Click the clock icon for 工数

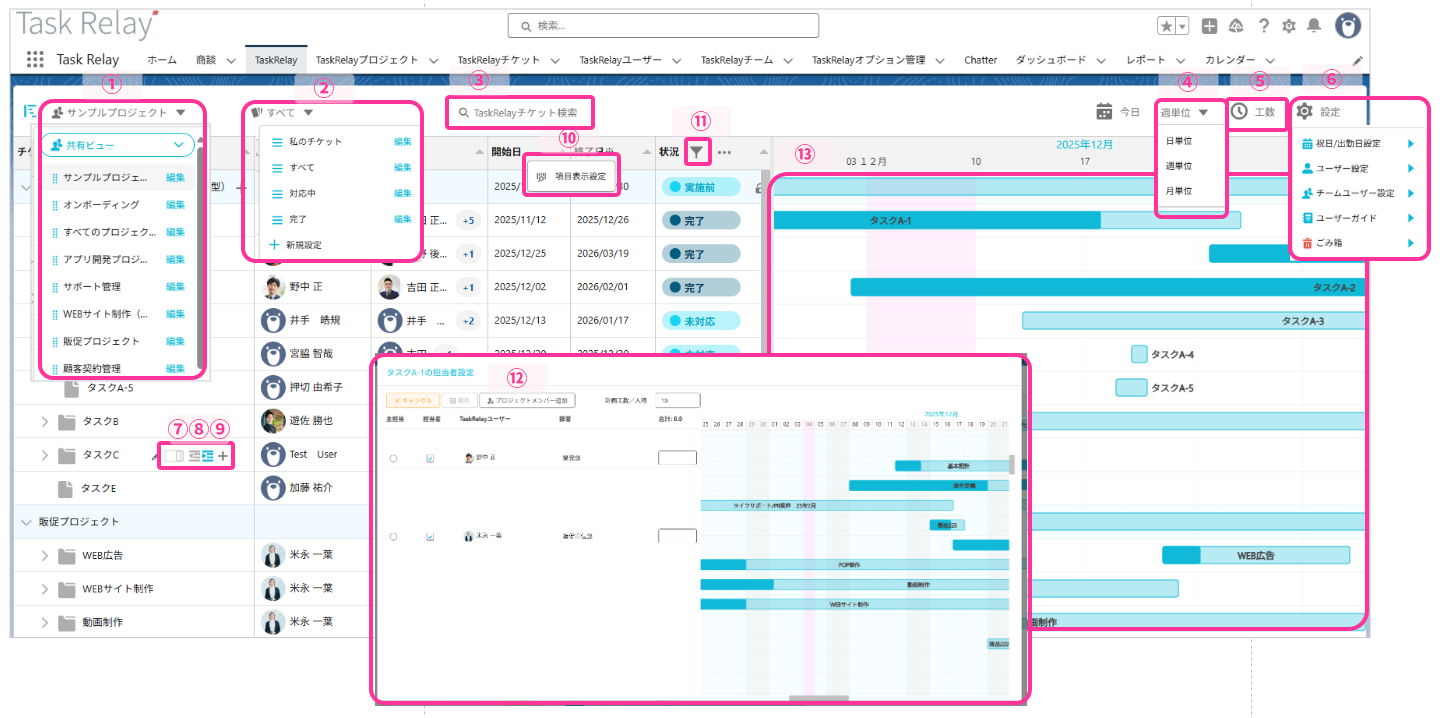click(1240, 111)
